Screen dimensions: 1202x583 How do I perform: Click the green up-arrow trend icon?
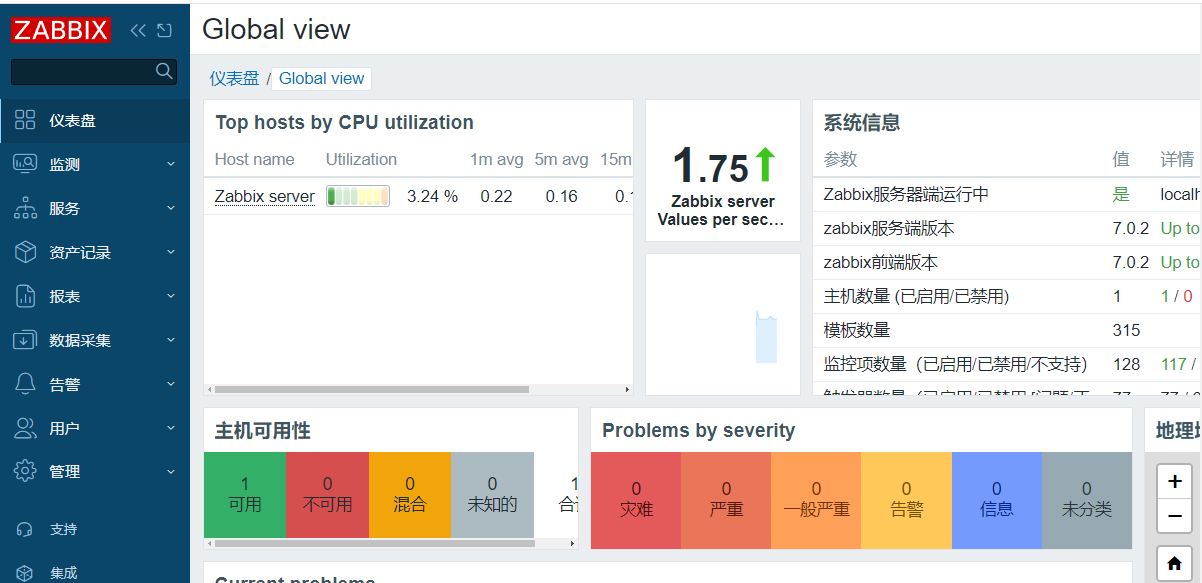tap(765, 164)
